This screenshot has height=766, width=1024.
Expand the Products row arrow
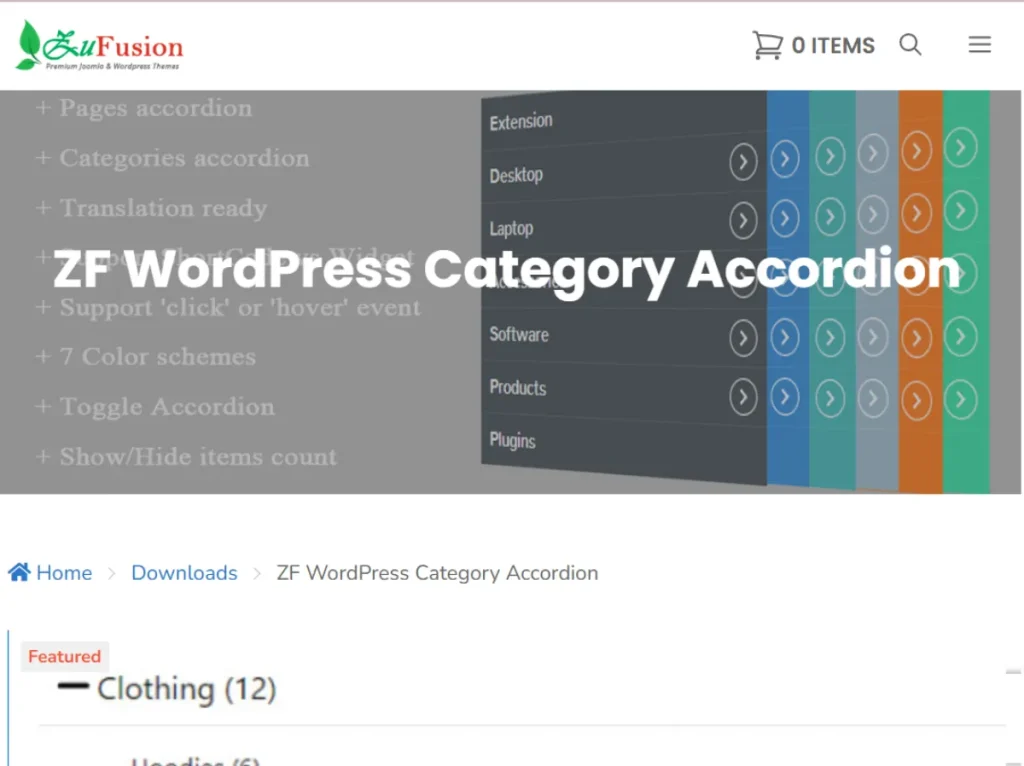pos(743,397)
